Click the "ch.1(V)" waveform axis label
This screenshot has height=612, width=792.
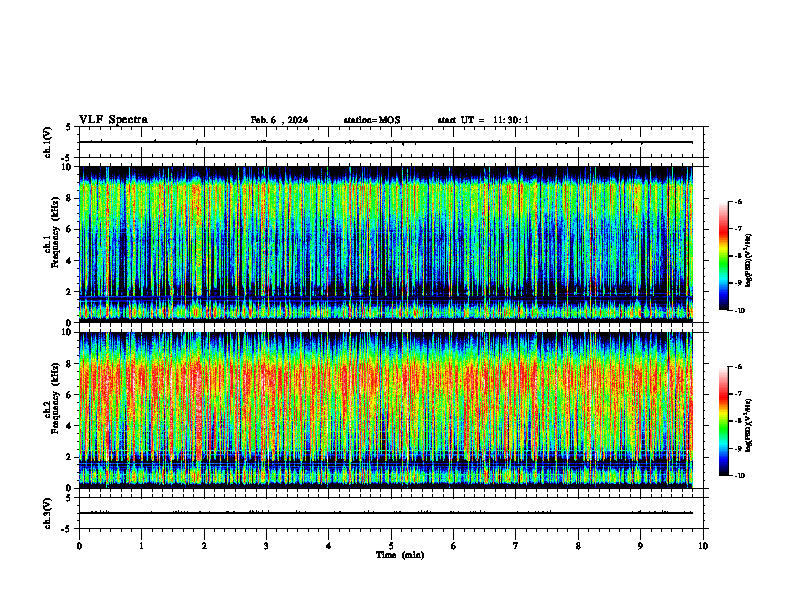coord(47,142)
